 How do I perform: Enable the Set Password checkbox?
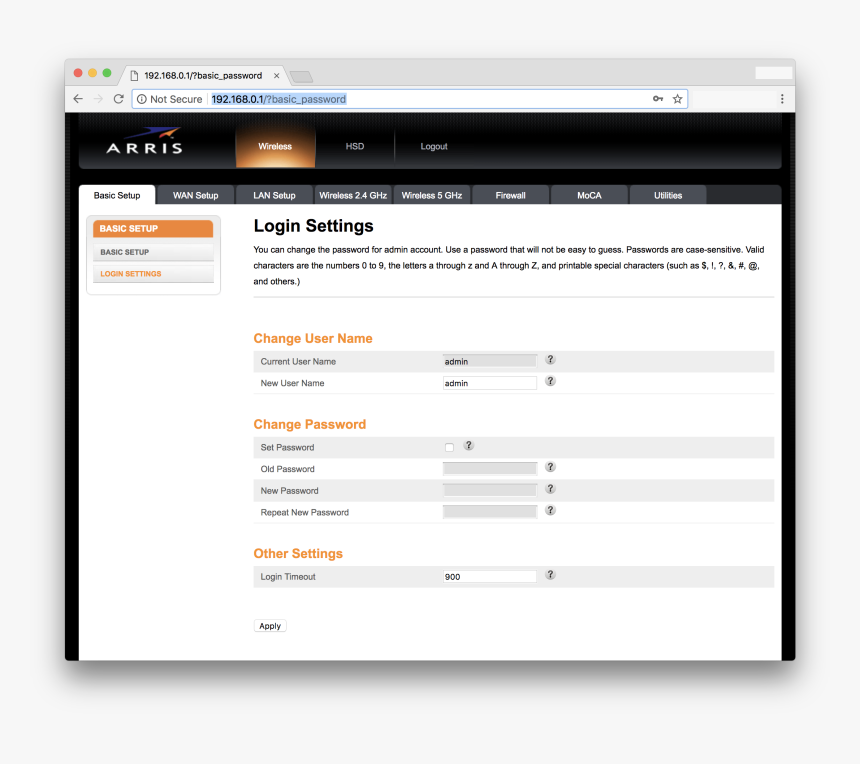tap(449, 448)
